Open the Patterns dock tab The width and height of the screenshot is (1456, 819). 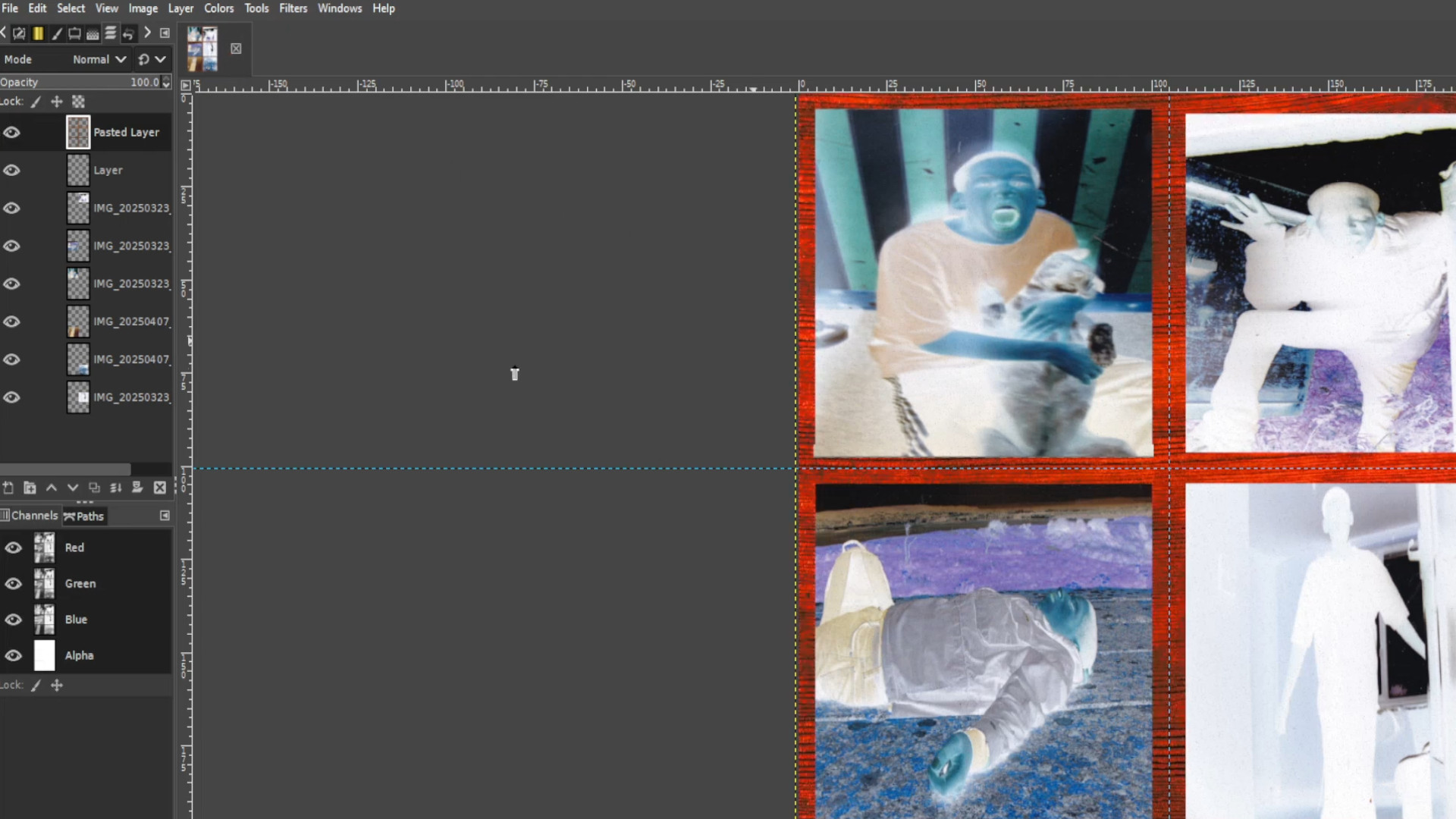point(93,33)
